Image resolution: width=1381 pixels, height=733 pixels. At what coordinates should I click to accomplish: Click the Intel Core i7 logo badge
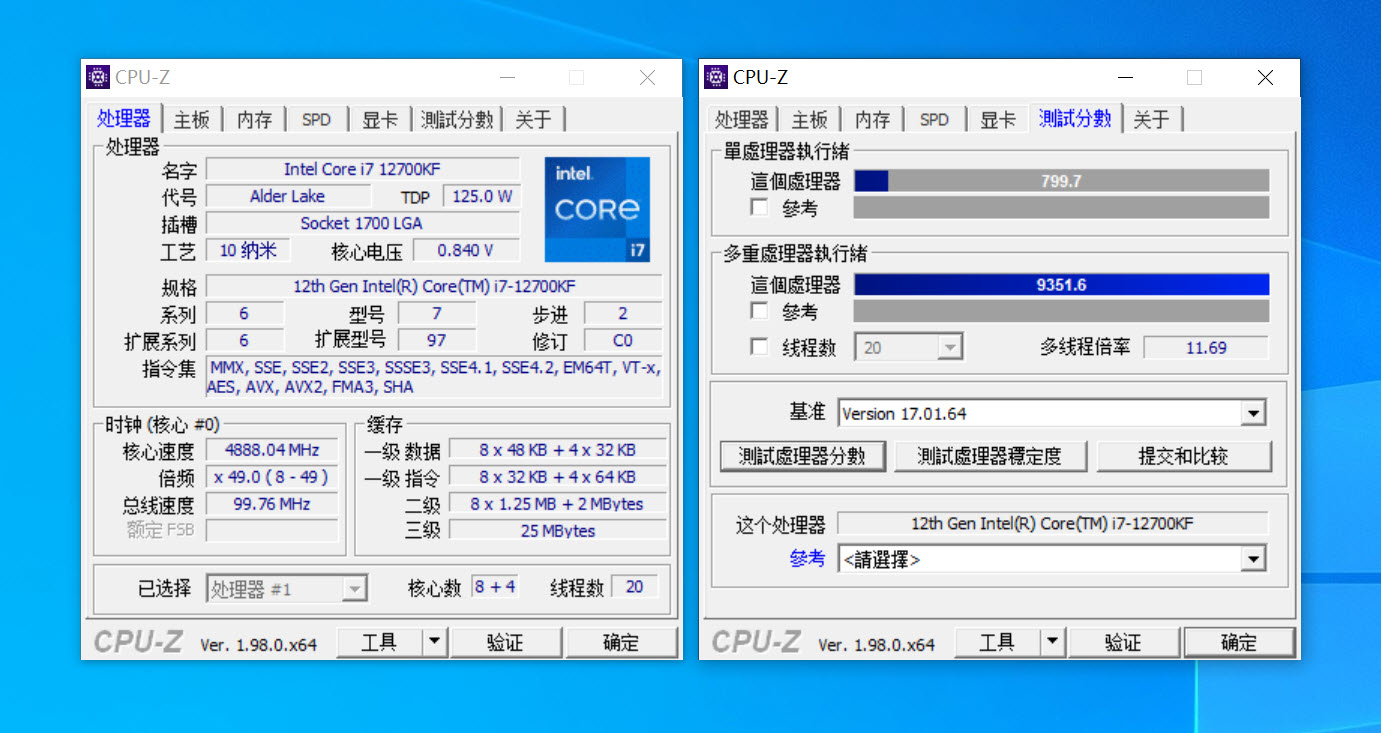pyautogui.click(x=597, y=209)
